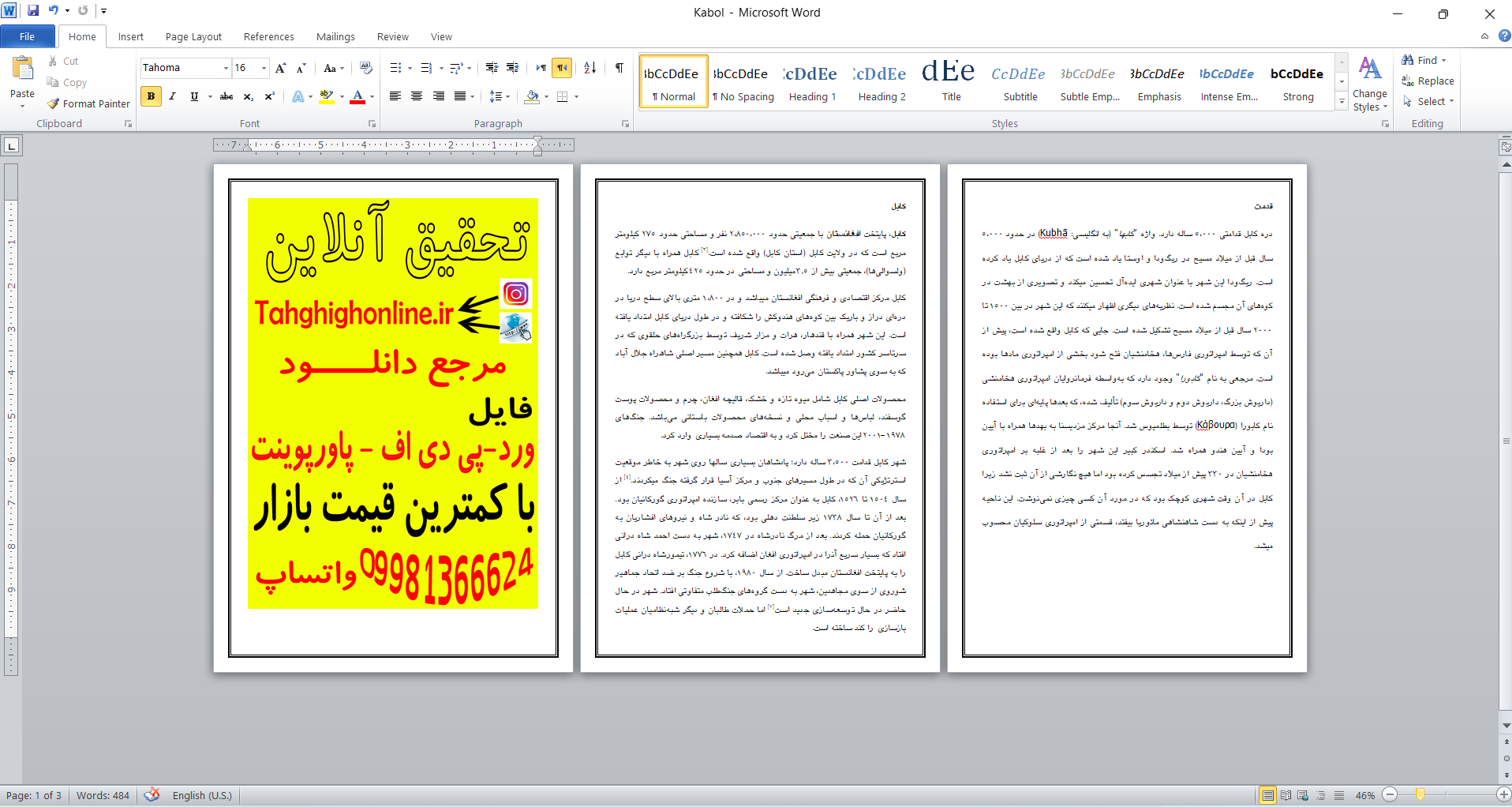Screen dimensions: 1512x807
Task: Apply the red font color swatch
Action: point(357,96)
